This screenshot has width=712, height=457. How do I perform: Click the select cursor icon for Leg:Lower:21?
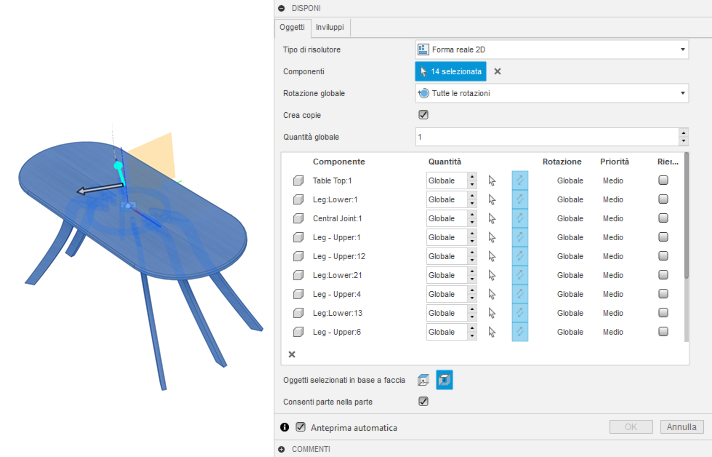pyautogui.click(x=492, y=275)
